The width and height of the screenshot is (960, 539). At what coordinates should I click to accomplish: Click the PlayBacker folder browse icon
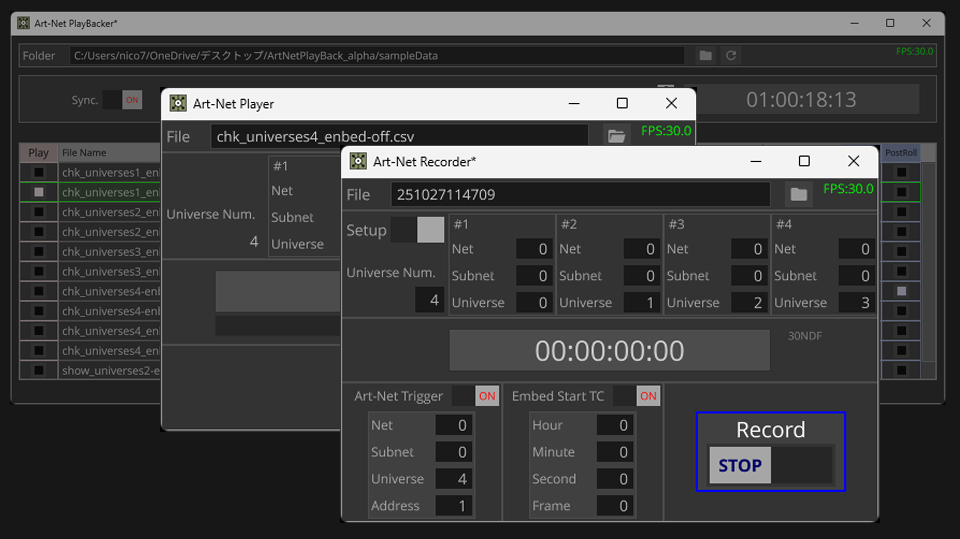[x=705, y=56]
